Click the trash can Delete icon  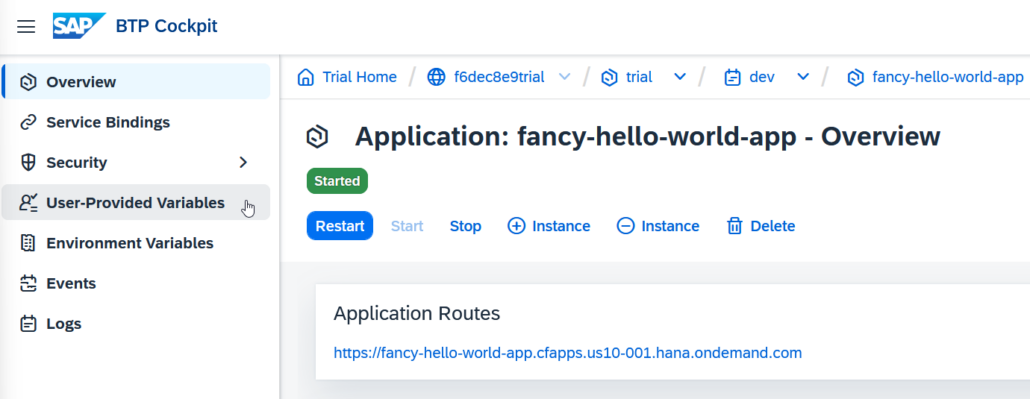[734, 226]
